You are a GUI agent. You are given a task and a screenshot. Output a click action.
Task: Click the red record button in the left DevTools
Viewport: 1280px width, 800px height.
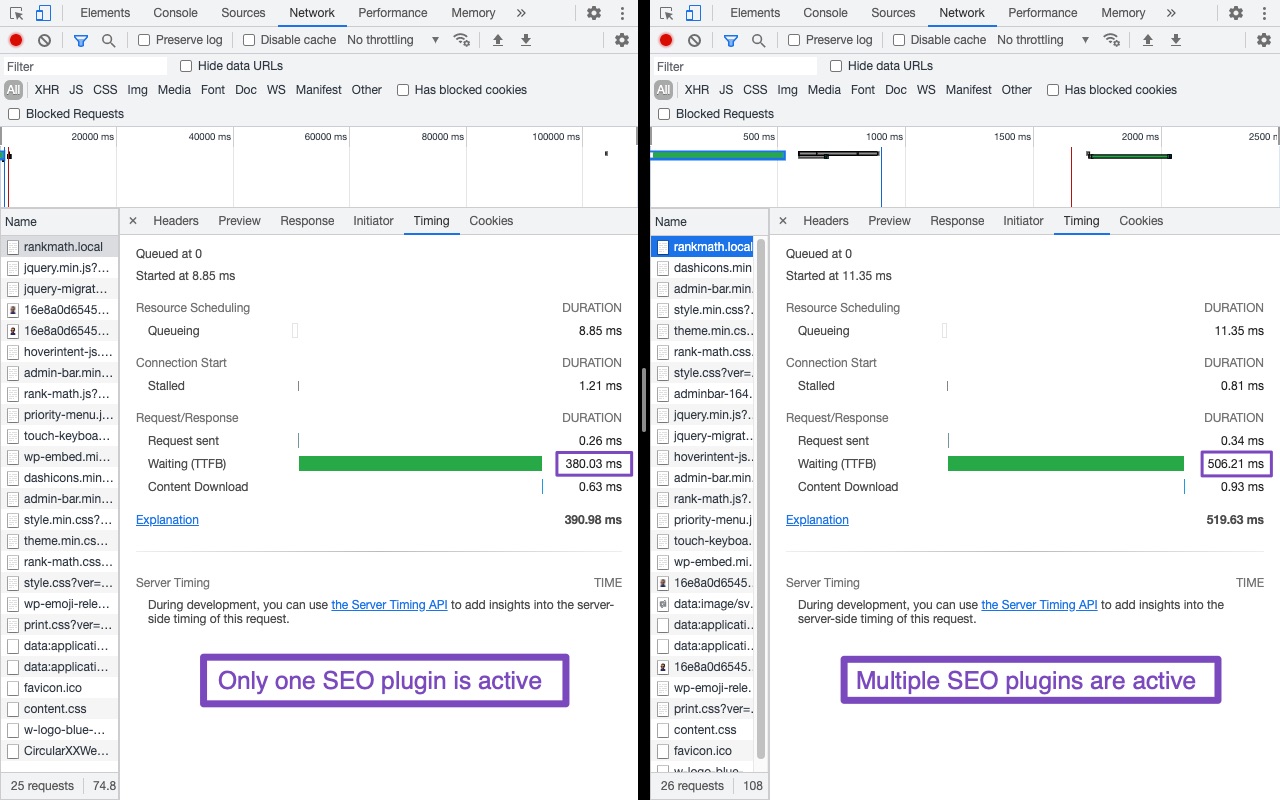tap(16, 40)
